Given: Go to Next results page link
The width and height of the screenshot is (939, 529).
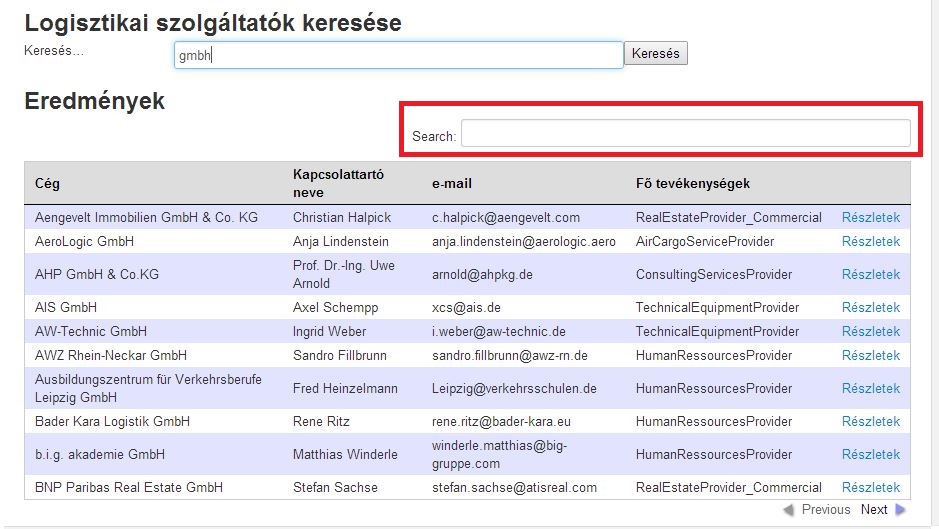Looking at the screenshot, I should [x=874, y=510].
